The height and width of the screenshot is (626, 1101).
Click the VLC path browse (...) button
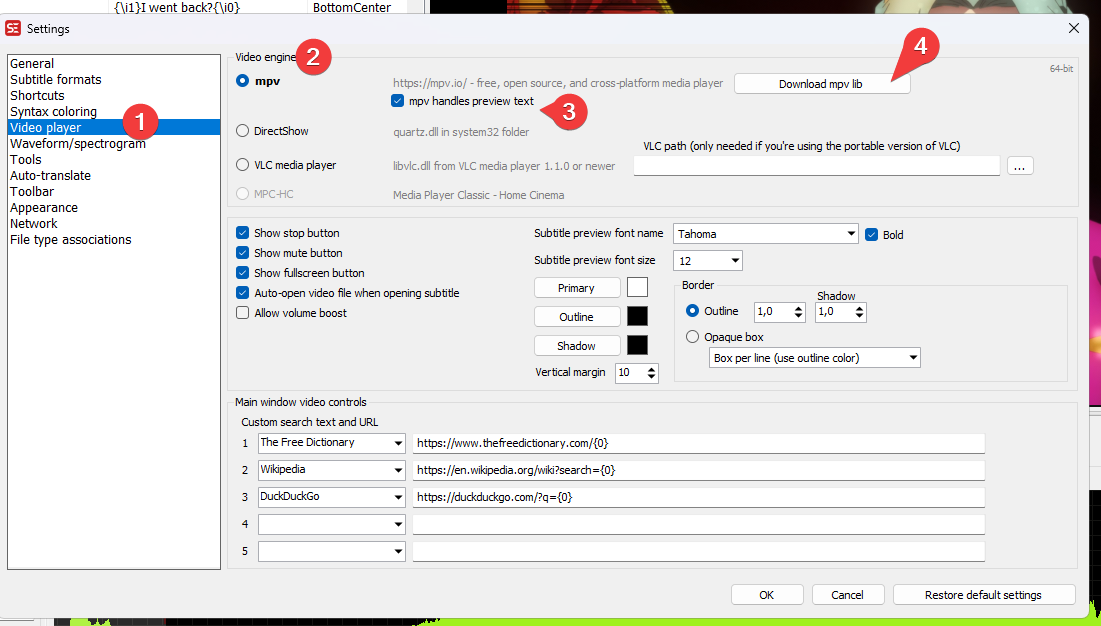coord(1020,166)
